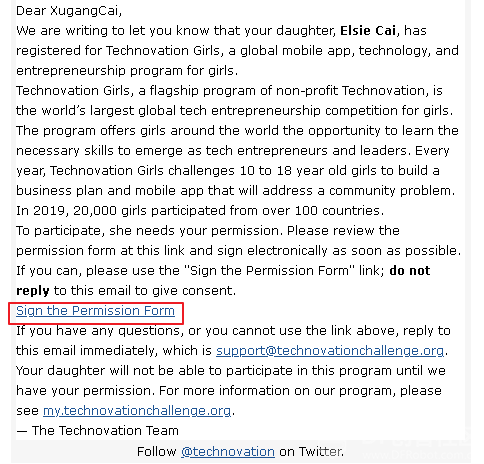Click the line the world's largest global tech

click(235, 111)
